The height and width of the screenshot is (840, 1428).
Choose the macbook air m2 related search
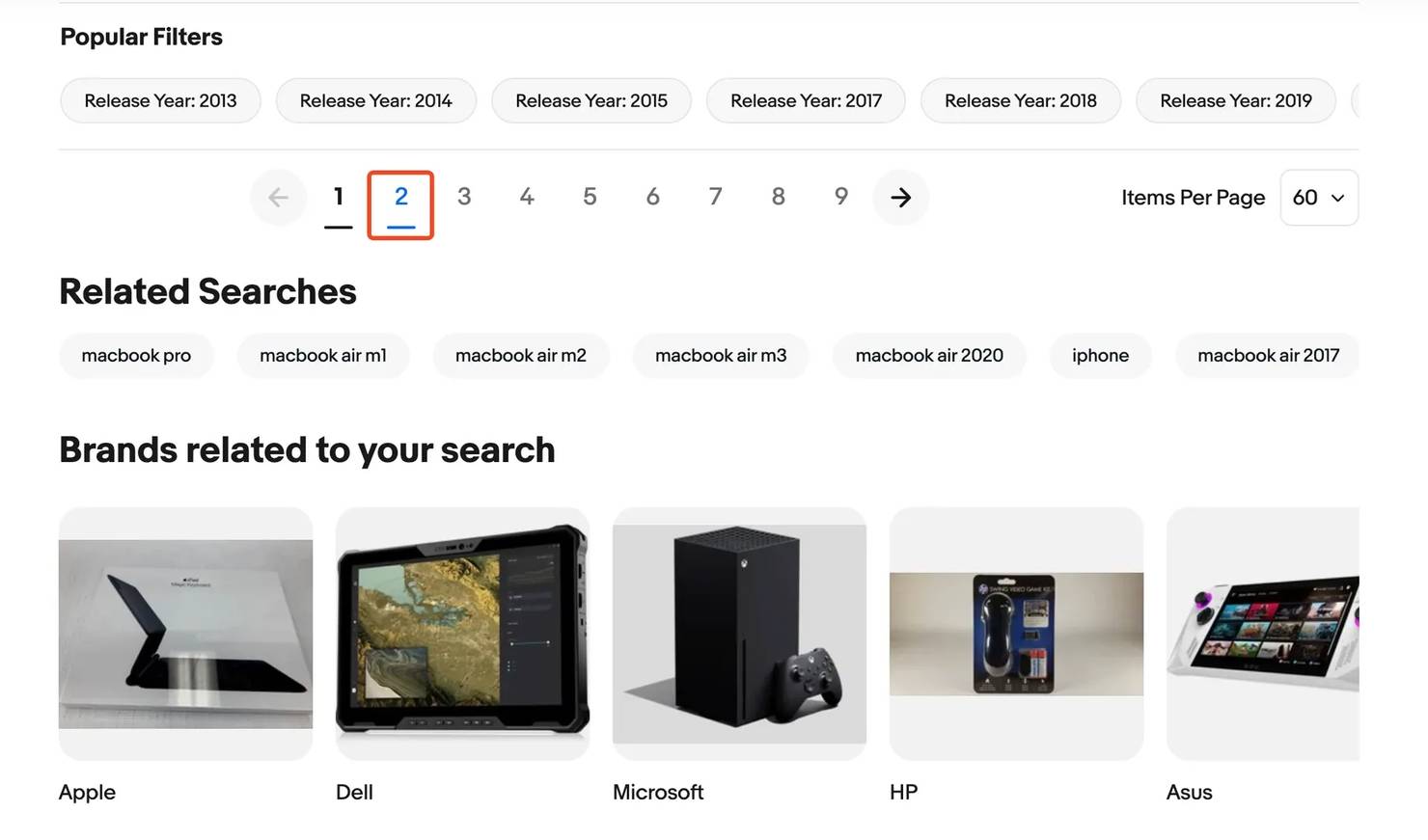pos(520,355)
